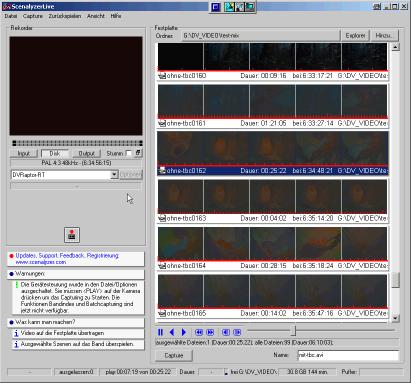Image resolution: width=411 pixels, height=383 pixels.
Task: Open the www.scenalyzer.com link
Action: [41, 262]
